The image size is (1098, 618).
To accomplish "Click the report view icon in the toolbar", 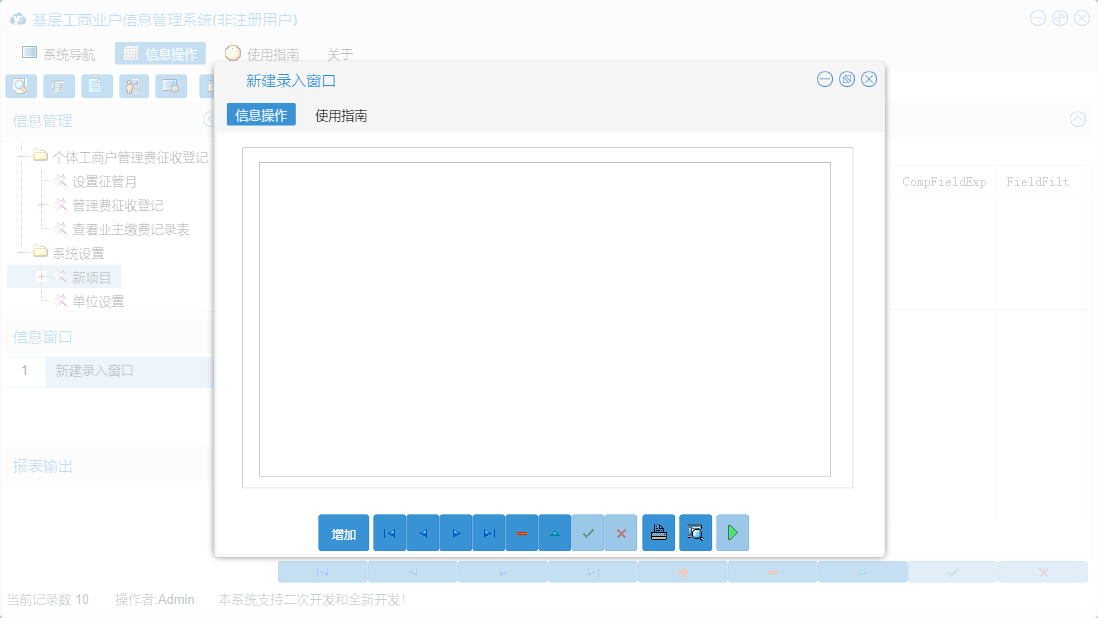I will 59,85.
